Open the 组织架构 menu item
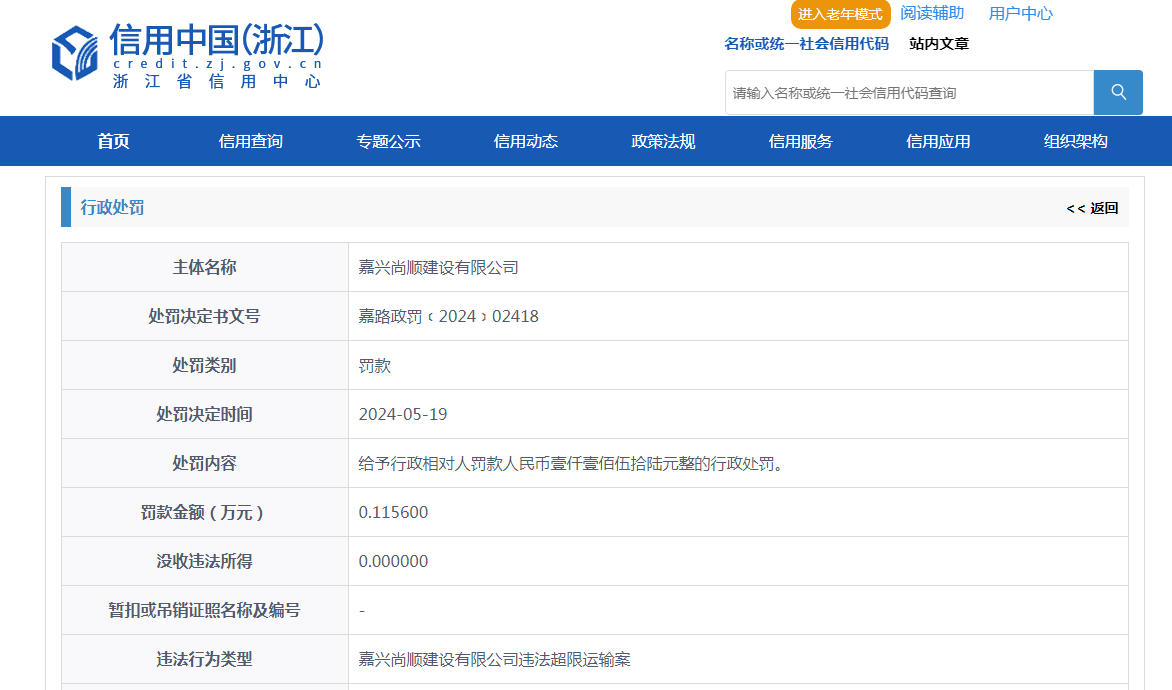 [1075, 142]
